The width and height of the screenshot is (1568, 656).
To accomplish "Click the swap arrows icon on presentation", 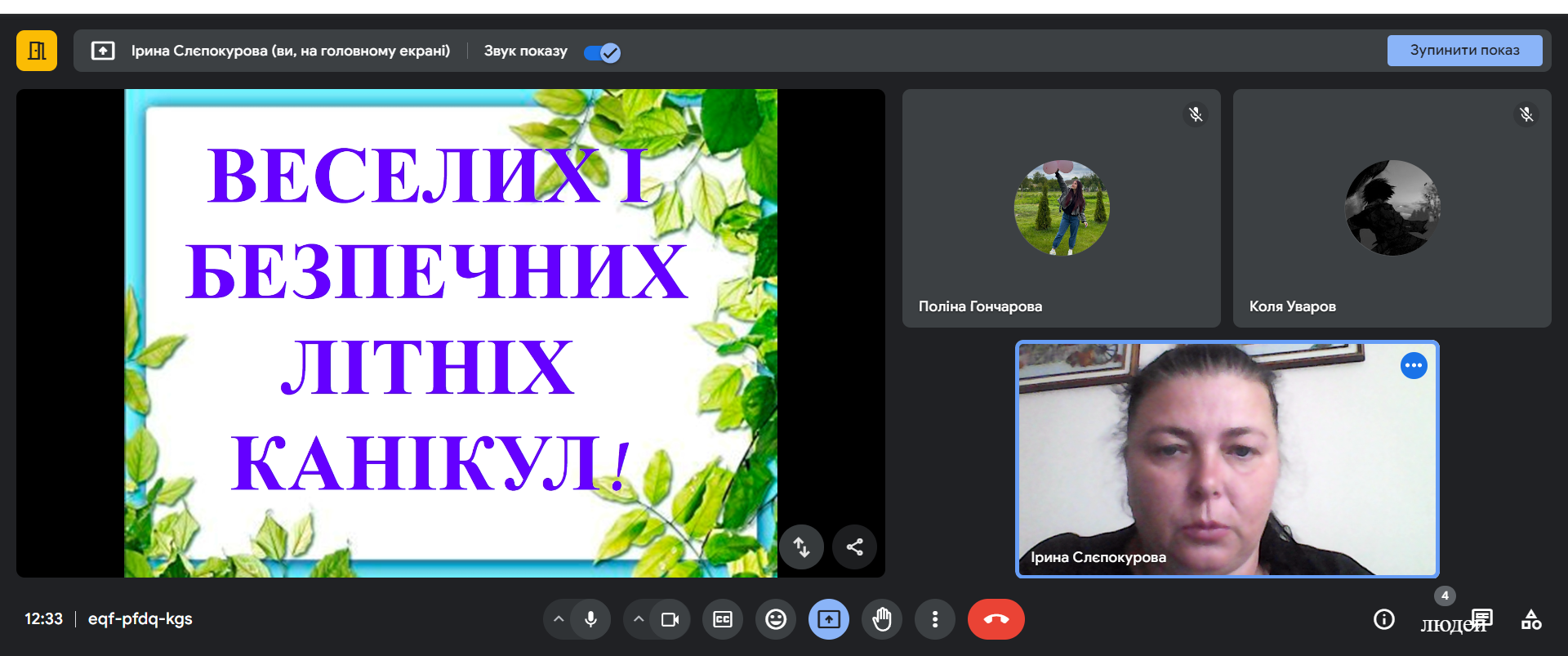I will coord(801,547).
